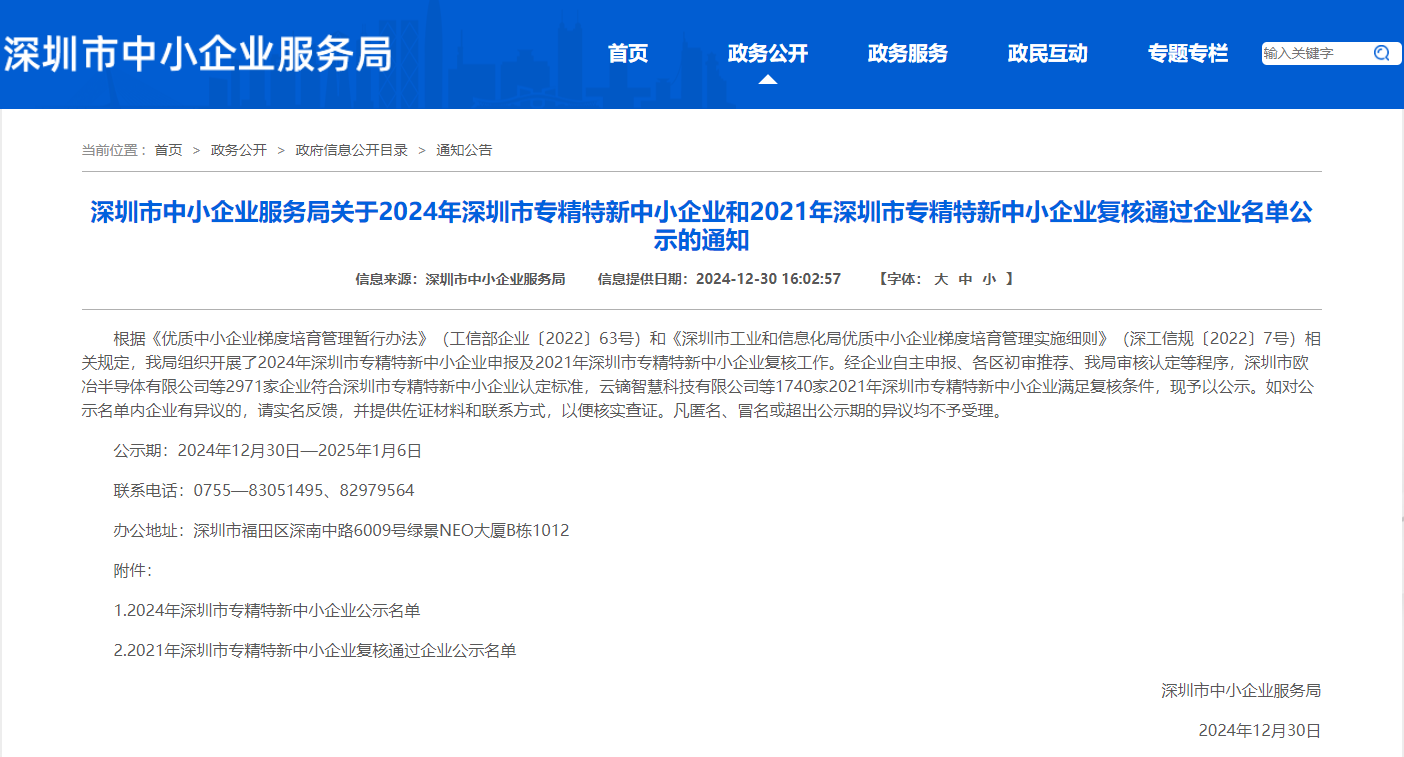The width and height of the screenshot is (1404, 757).
Task: Focus the 输入关键字 search field
Action: pyautogui.click(x=1312, y=53)
